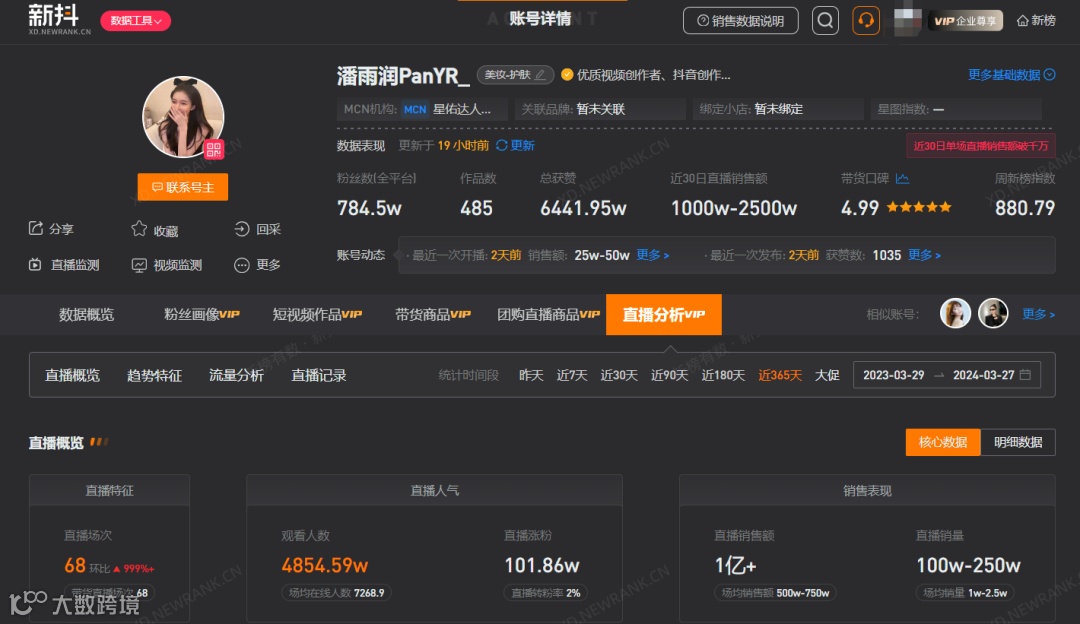
Task: Click the 联系号主 button
Action: [183, 187]
